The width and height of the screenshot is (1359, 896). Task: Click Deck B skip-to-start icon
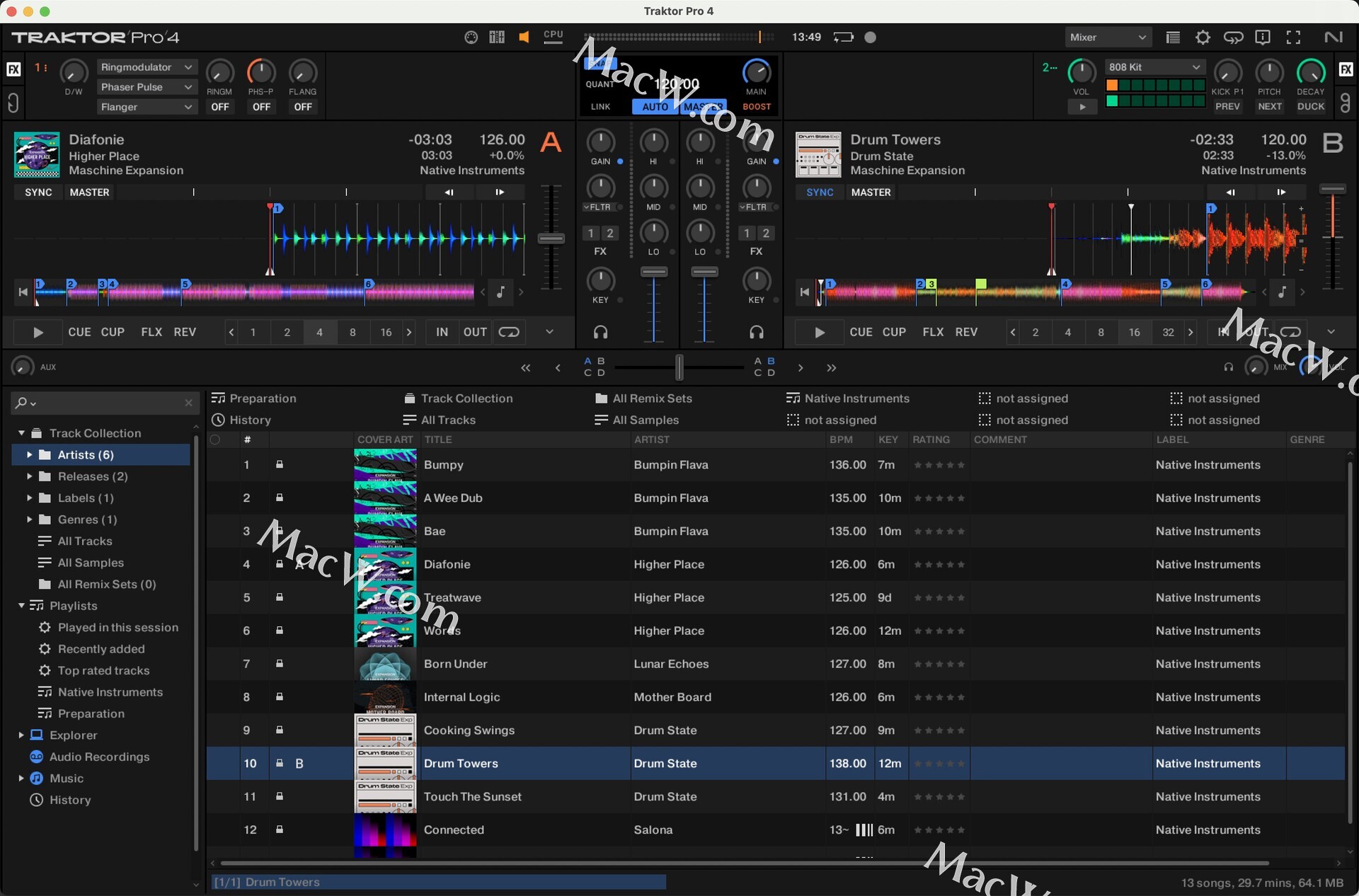(804, 292)
